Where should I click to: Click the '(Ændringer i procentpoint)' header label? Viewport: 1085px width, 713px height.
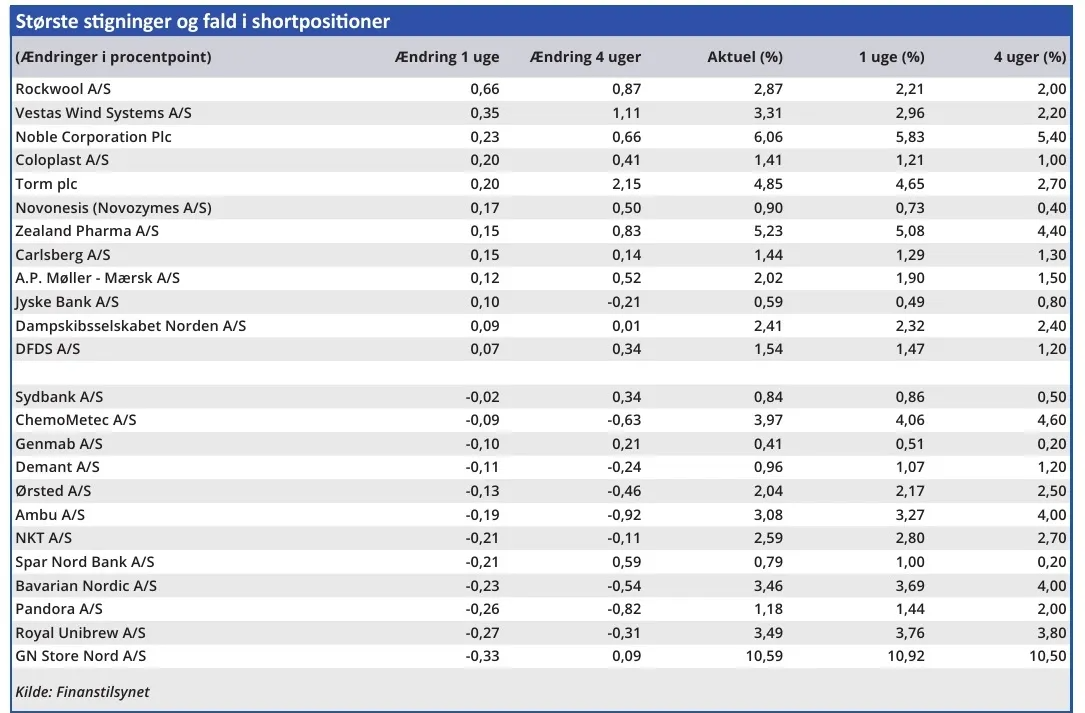tap(114, 57)
